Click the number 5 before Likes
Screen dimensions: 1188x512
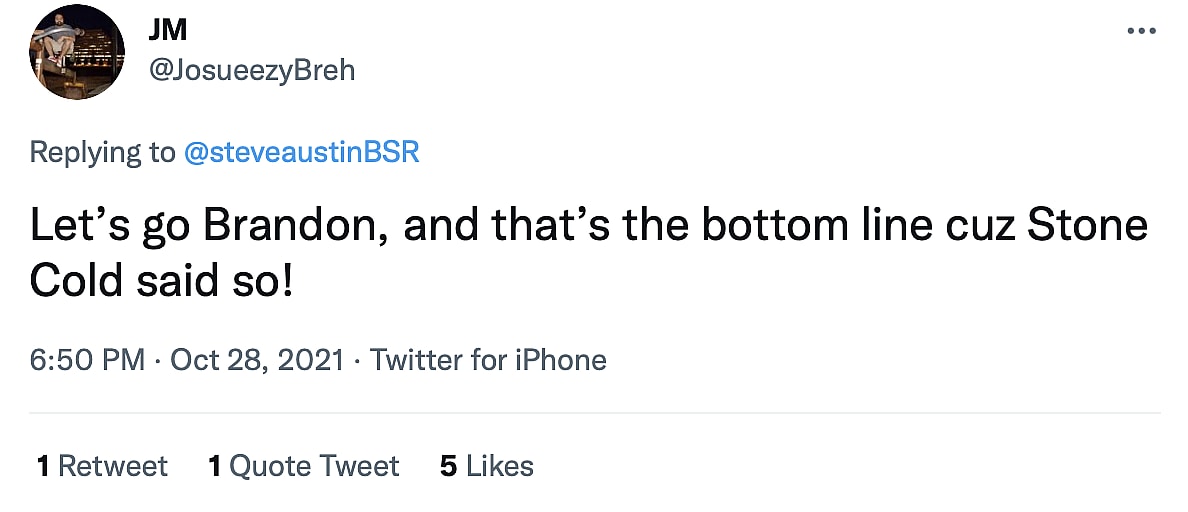coord(449,466)
